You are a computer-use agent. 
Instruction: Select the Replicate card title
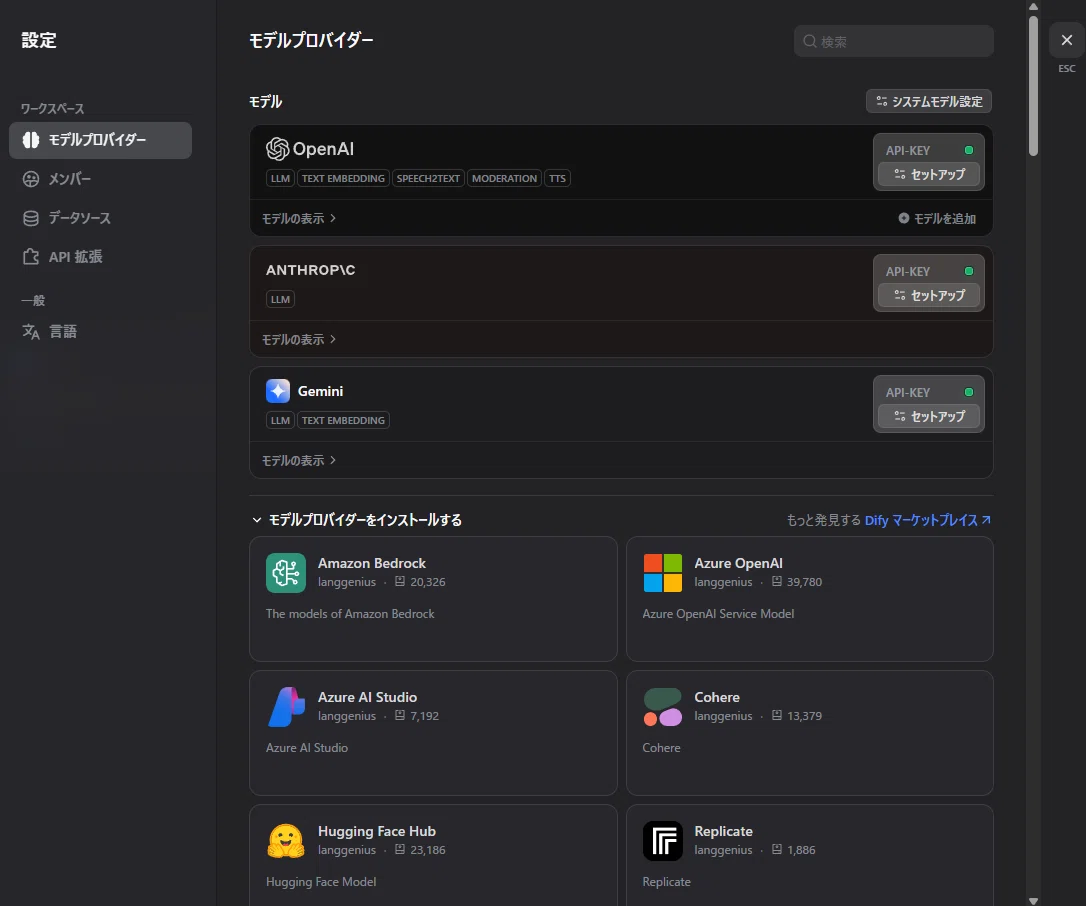coord(724,831)
